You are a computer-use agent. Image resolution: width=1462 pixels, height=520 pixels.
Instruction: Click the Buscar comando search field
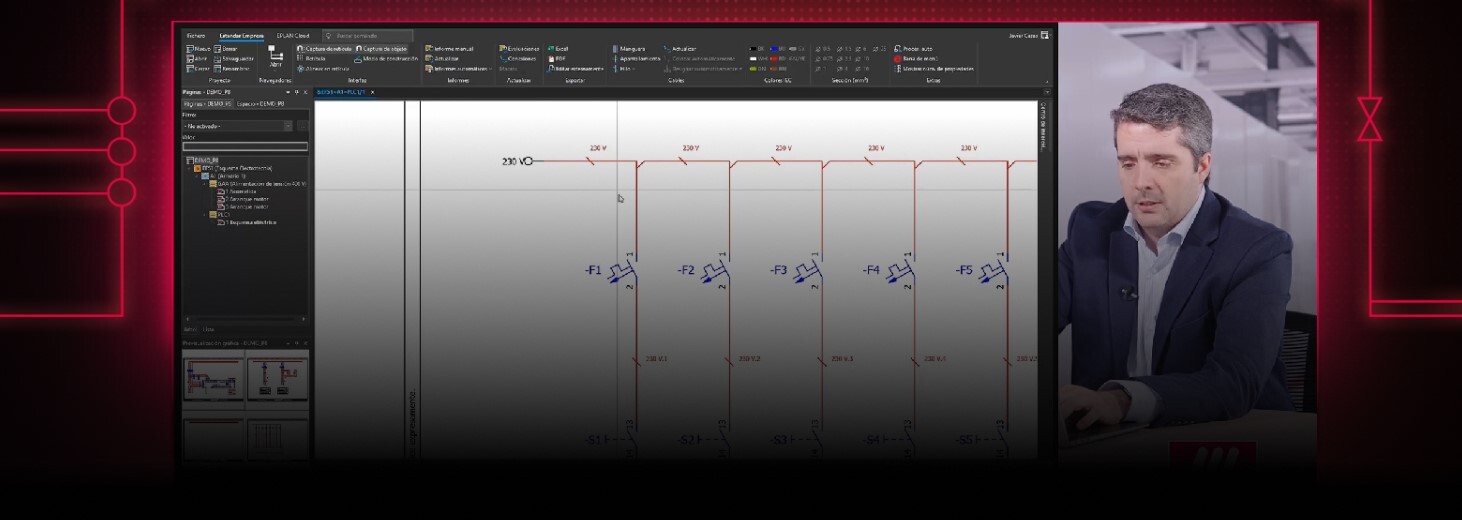click(368, 35)
